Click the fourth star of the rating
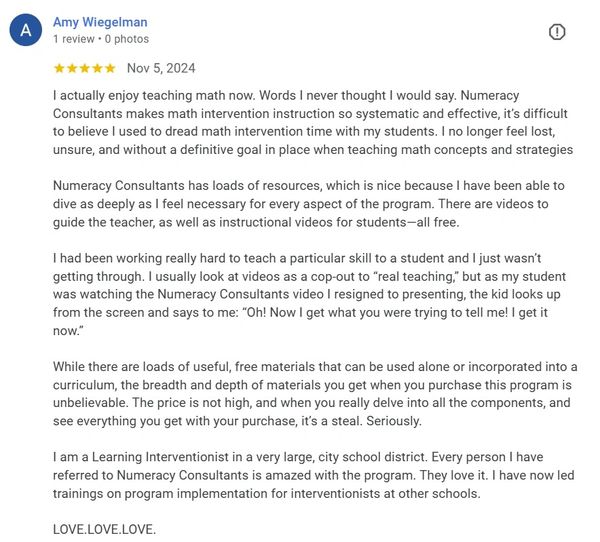The width and height of the screenshot is (600, 542). coord(98,69)
